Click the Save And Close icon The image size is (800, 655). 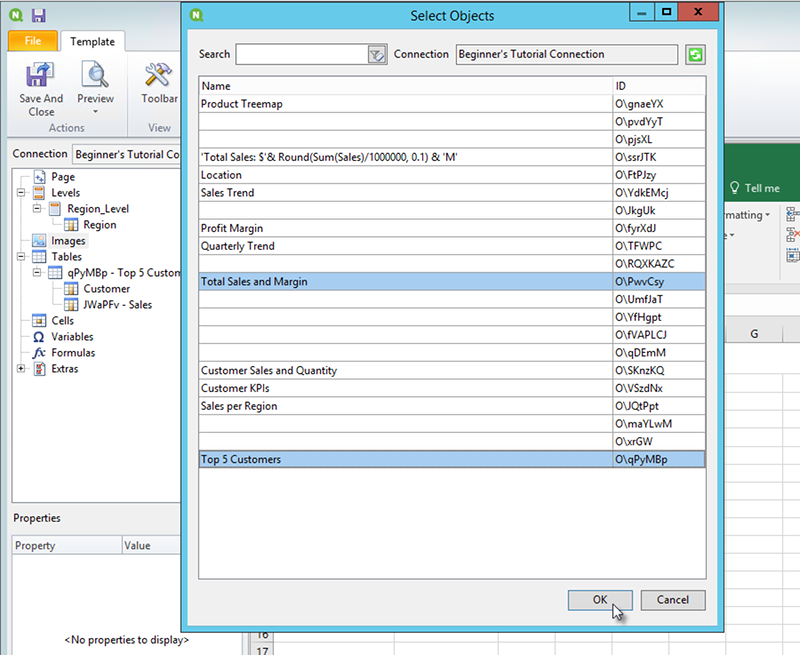40,76
